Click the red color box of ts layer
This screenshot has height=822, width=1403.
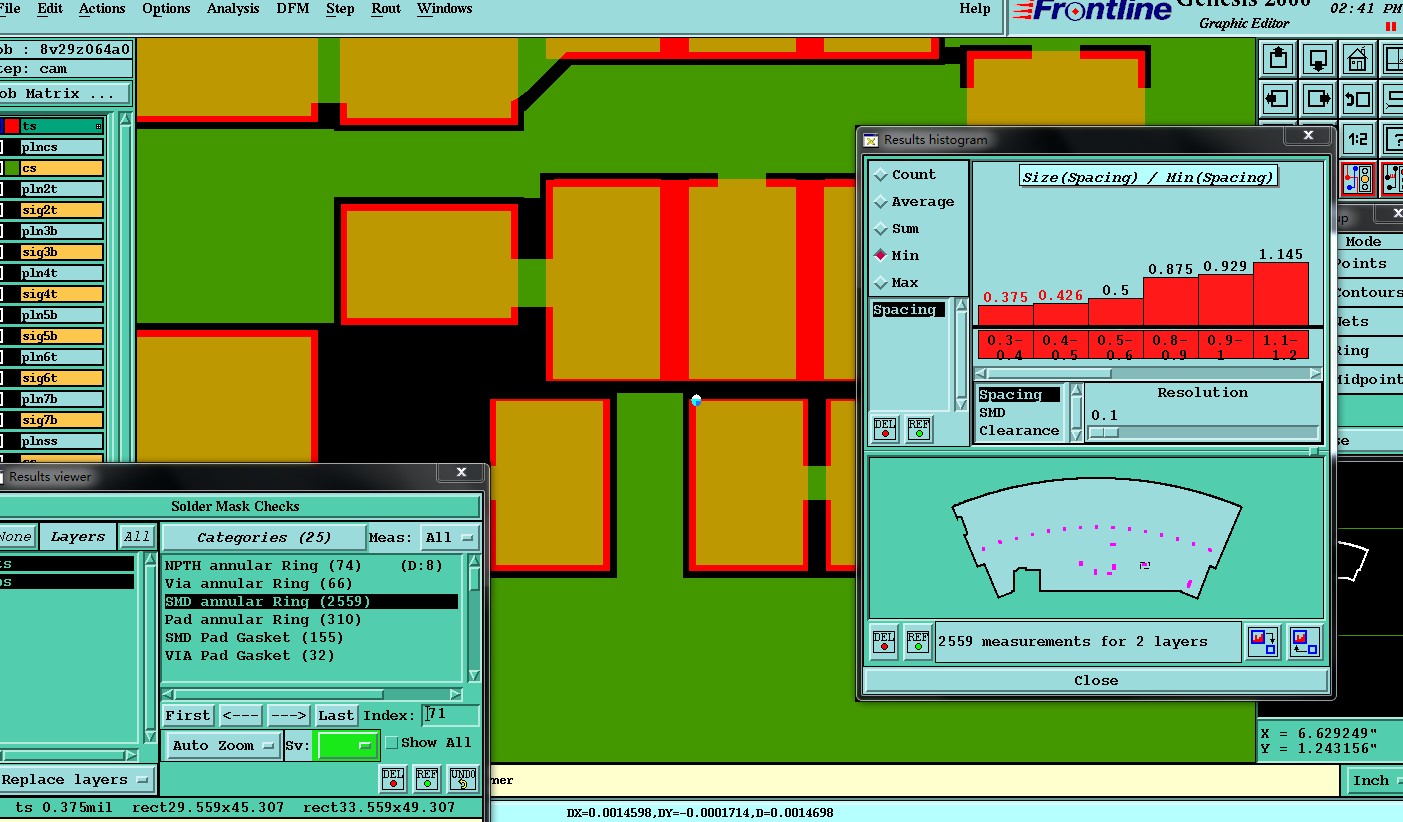pyautogui.click(x=11, y=126)
